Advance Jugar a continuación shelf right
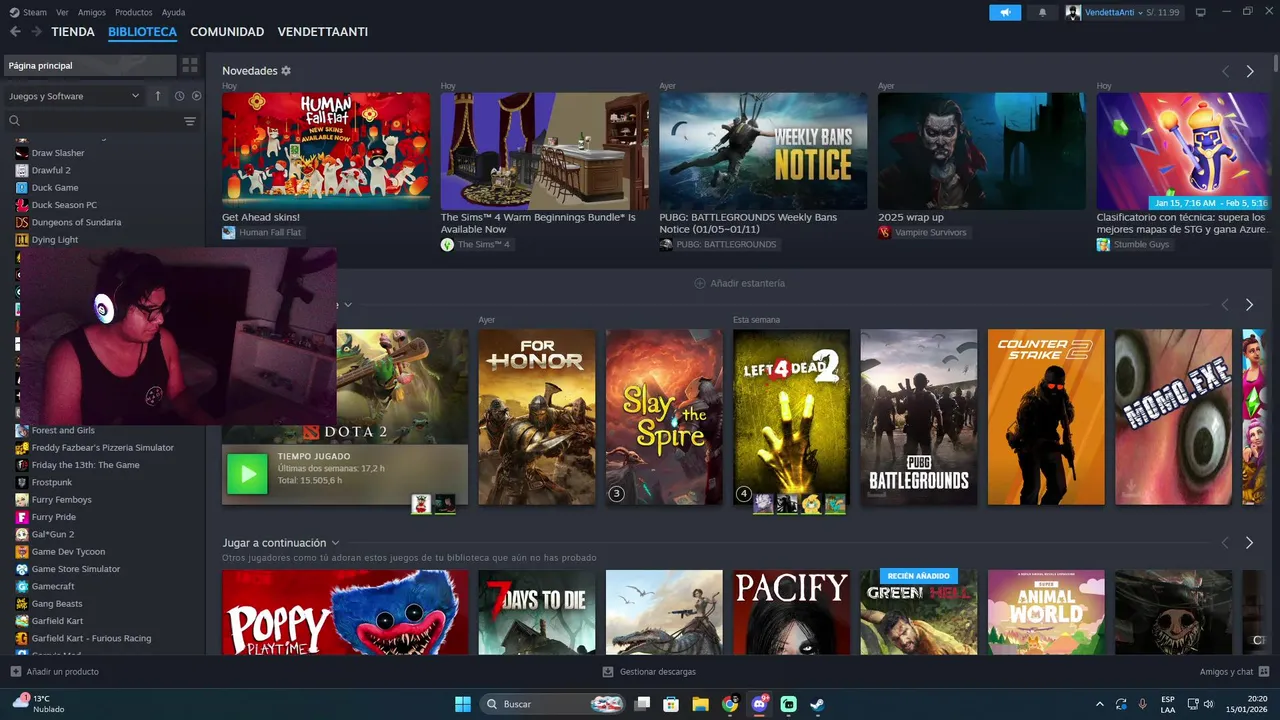1280x720 pixels. [1249, 543]
